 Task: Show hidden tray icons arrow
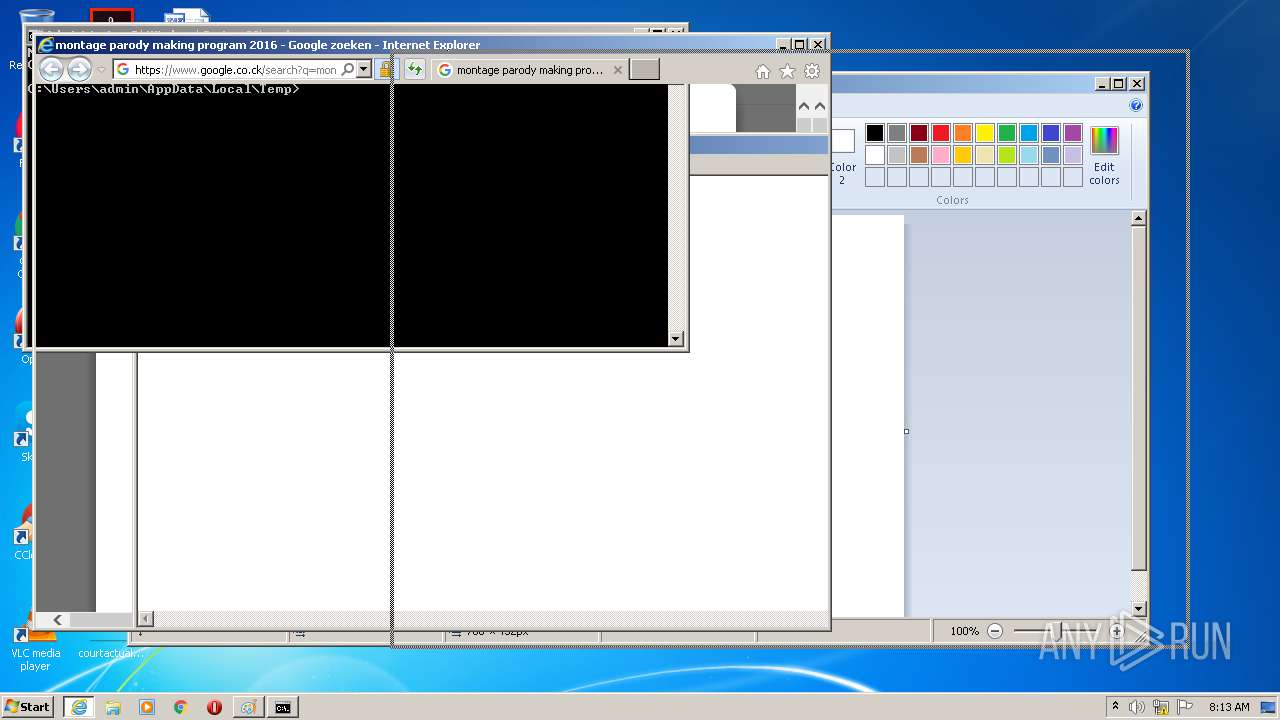(1115, 706)
